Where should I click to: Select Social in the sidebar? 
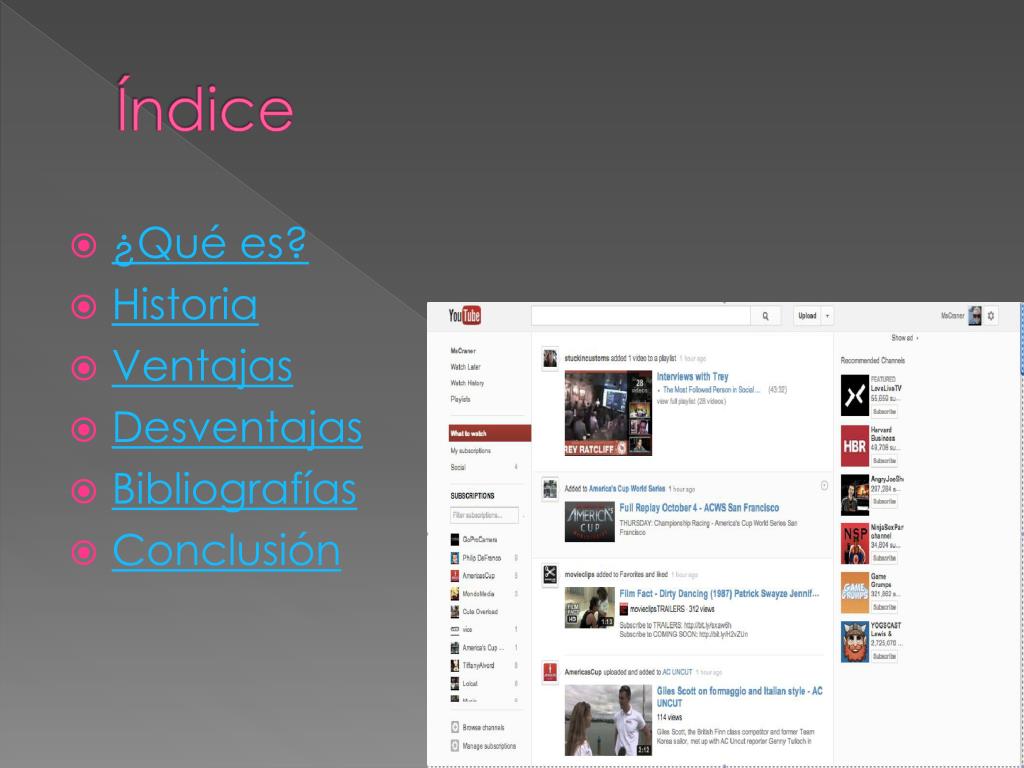(x=458, y=467)
